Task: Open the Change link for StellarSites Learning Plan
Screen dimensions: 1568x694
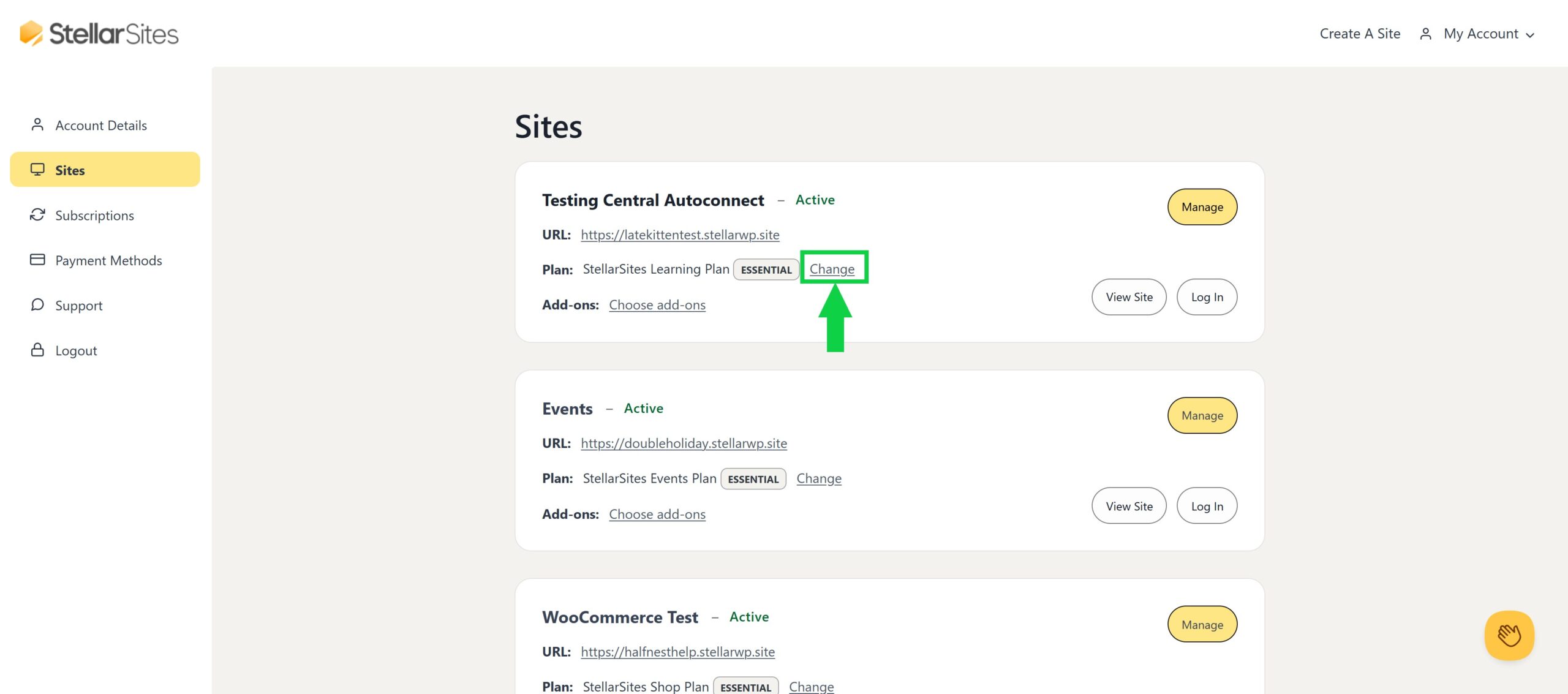Action: tap(833, 269)
